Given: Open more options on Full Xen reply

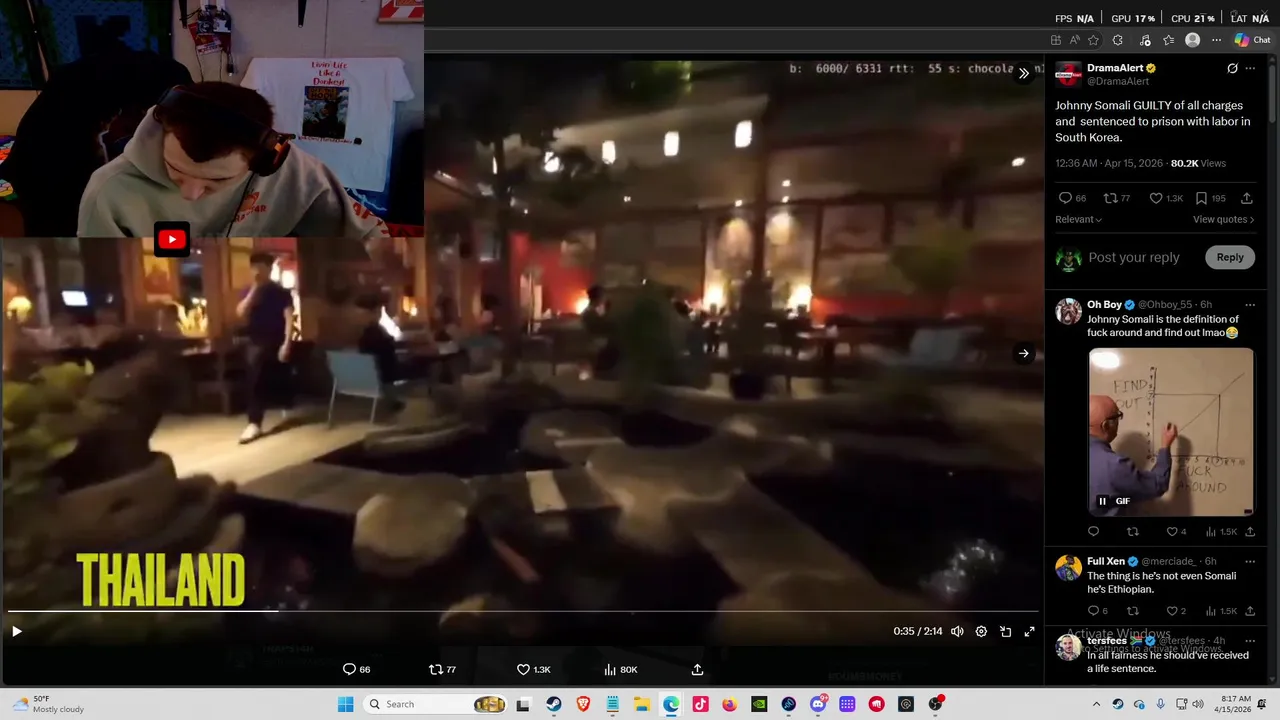Looking at the screenshot, I should tap(1250, 561).
